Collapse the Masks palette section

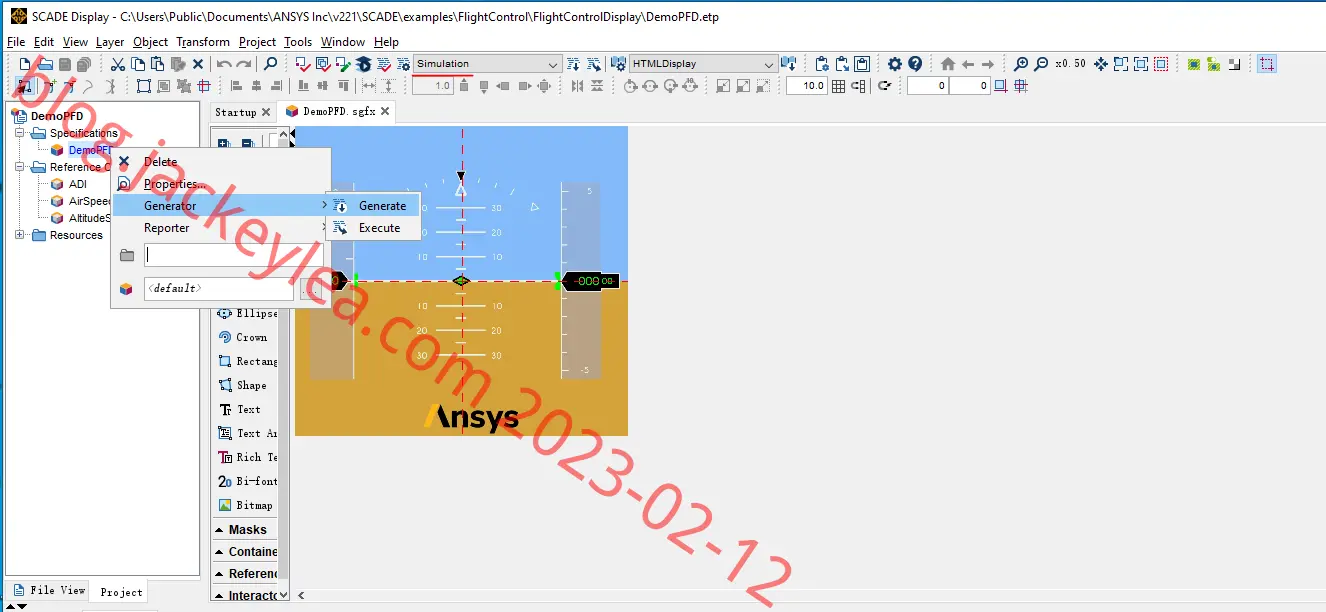click(x=219, y=530)
